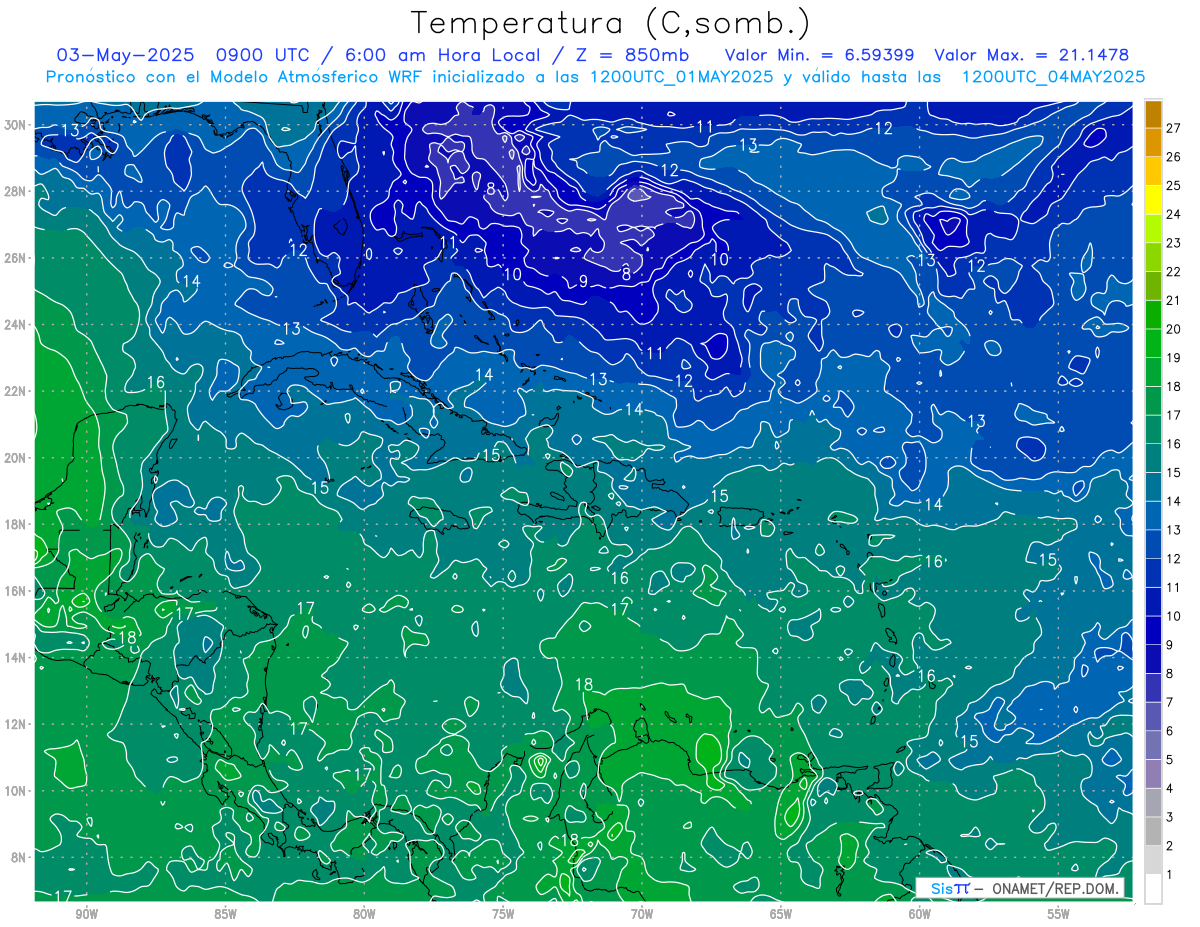
Task: Click the "85W" longitude axis label
Action: (x=225, y=914)
